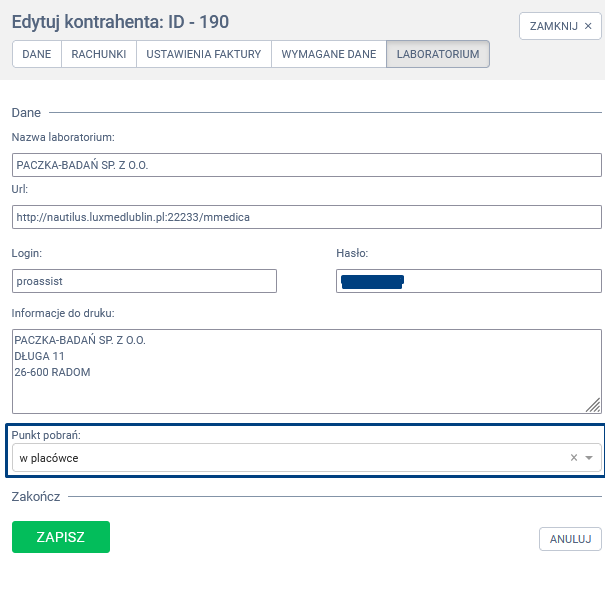Open the RACHUNKI tab
Image resolution: width=605 pixels, height=597 pixels.
coord(99,54)
